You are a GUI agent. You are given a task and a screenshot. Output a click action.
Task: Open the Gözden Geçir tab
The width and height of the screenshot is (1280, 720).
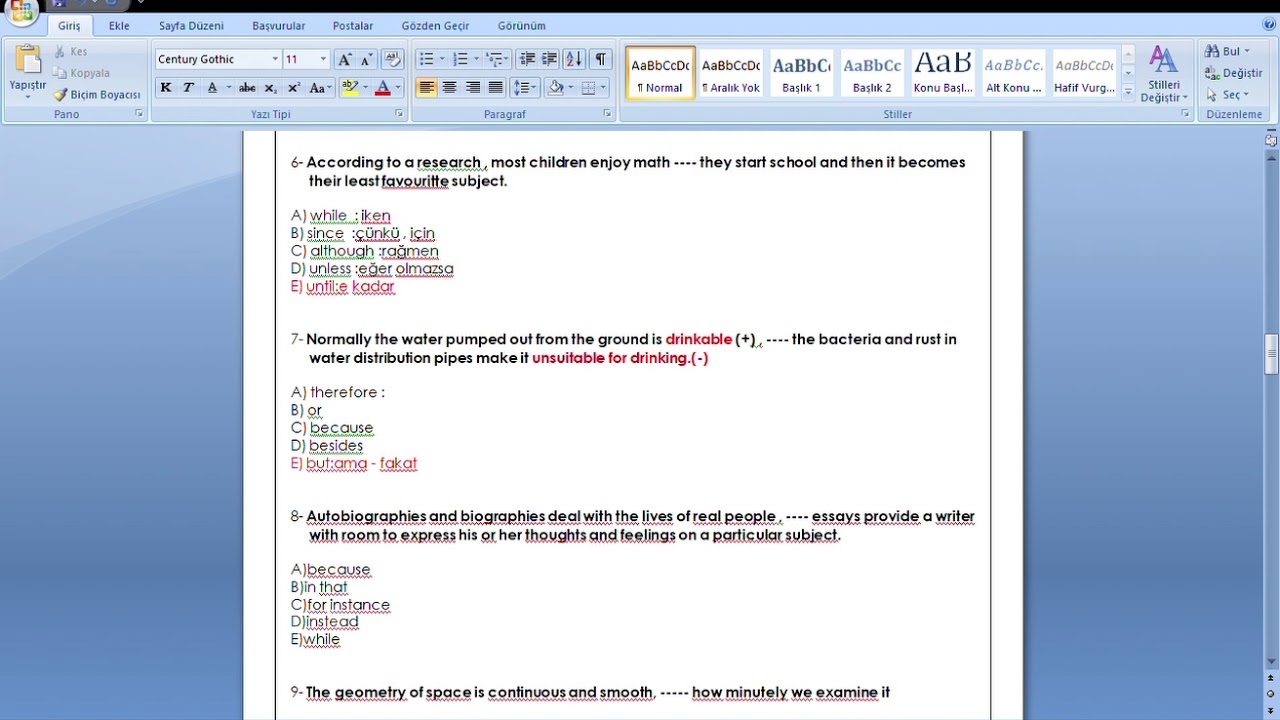point(435,26)
